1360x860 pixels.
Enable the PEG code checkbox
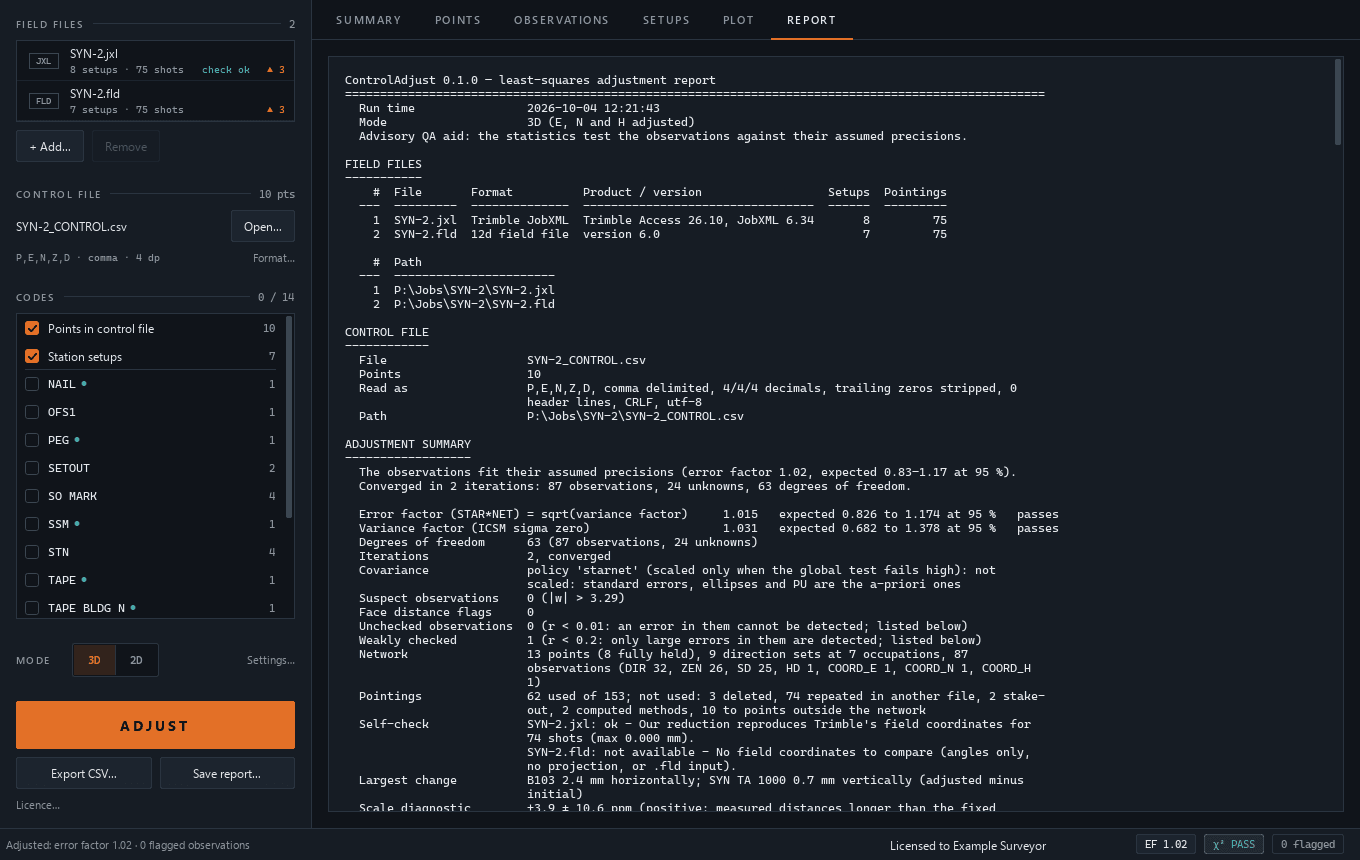tap(32, 440)
